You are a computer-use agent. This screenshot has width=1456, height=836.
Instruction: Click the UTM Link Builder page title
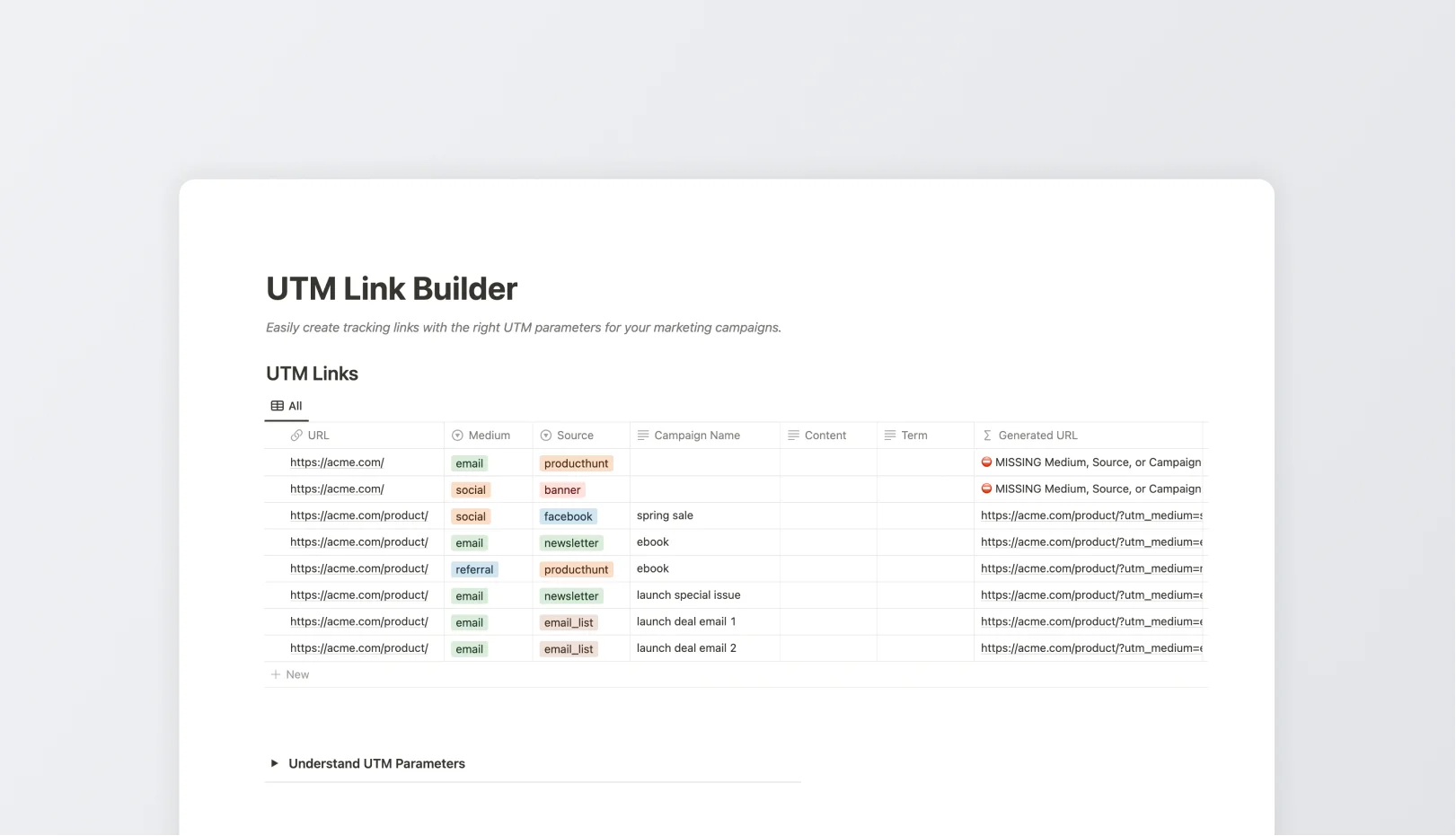(x=392, y=288)
